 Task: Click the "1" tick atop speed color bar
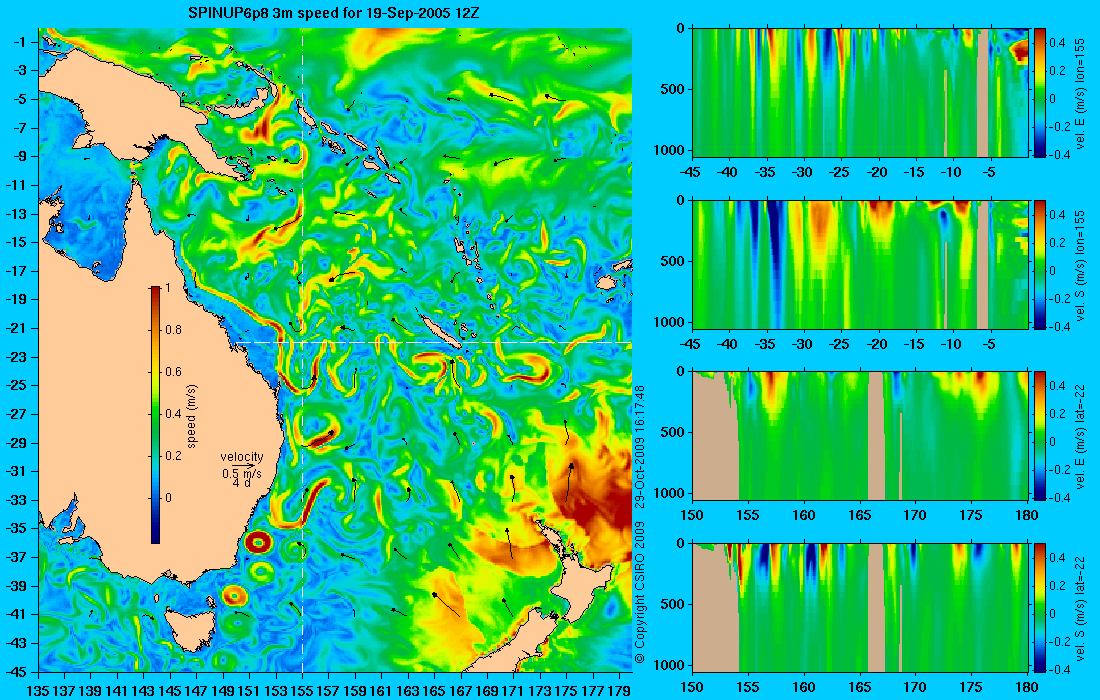click(x=167, y=288)
